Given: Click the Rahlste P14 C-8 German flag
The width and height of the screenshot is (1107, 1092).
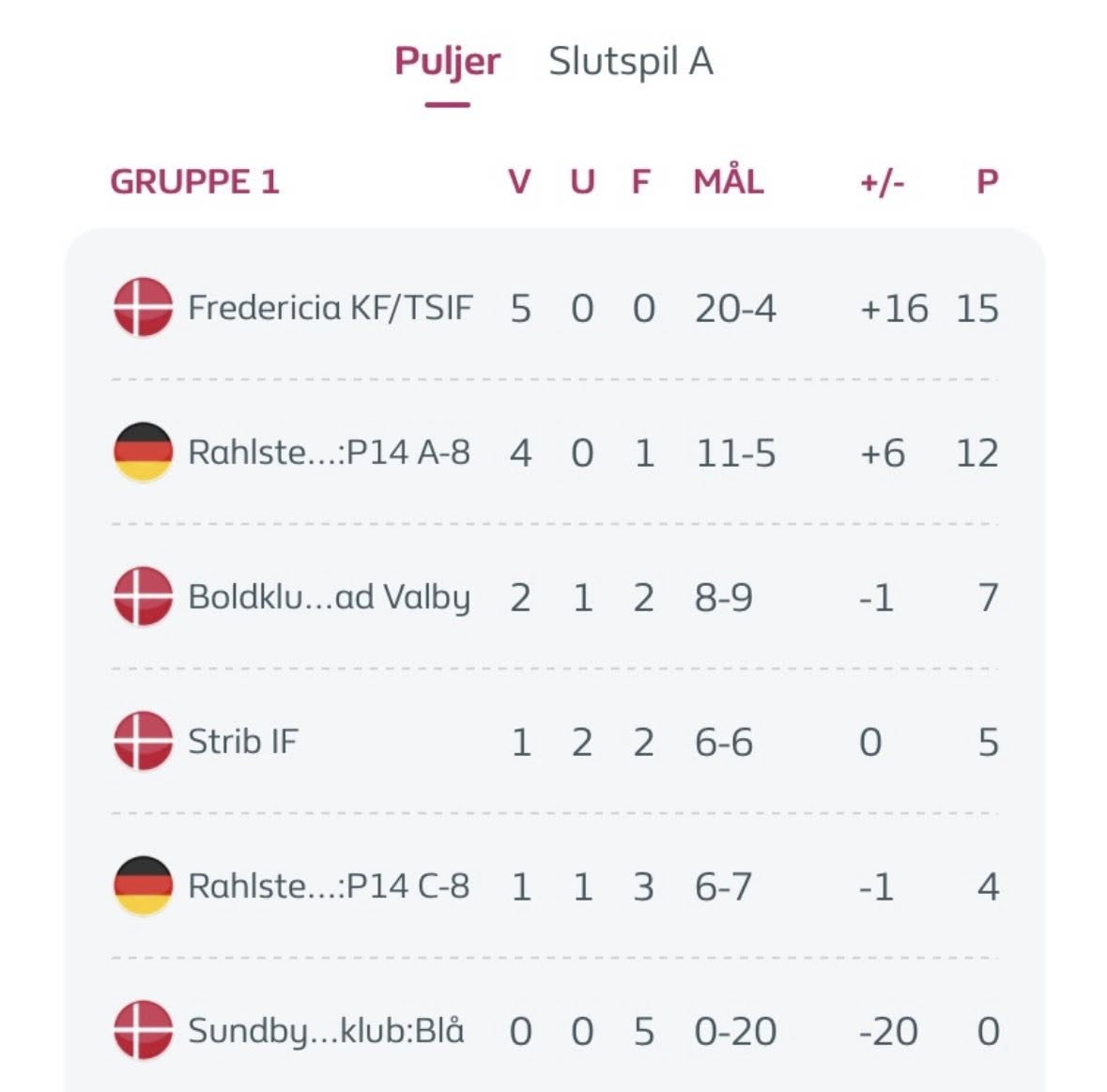Looking at the screenshot, I should (x=144, y=885).
